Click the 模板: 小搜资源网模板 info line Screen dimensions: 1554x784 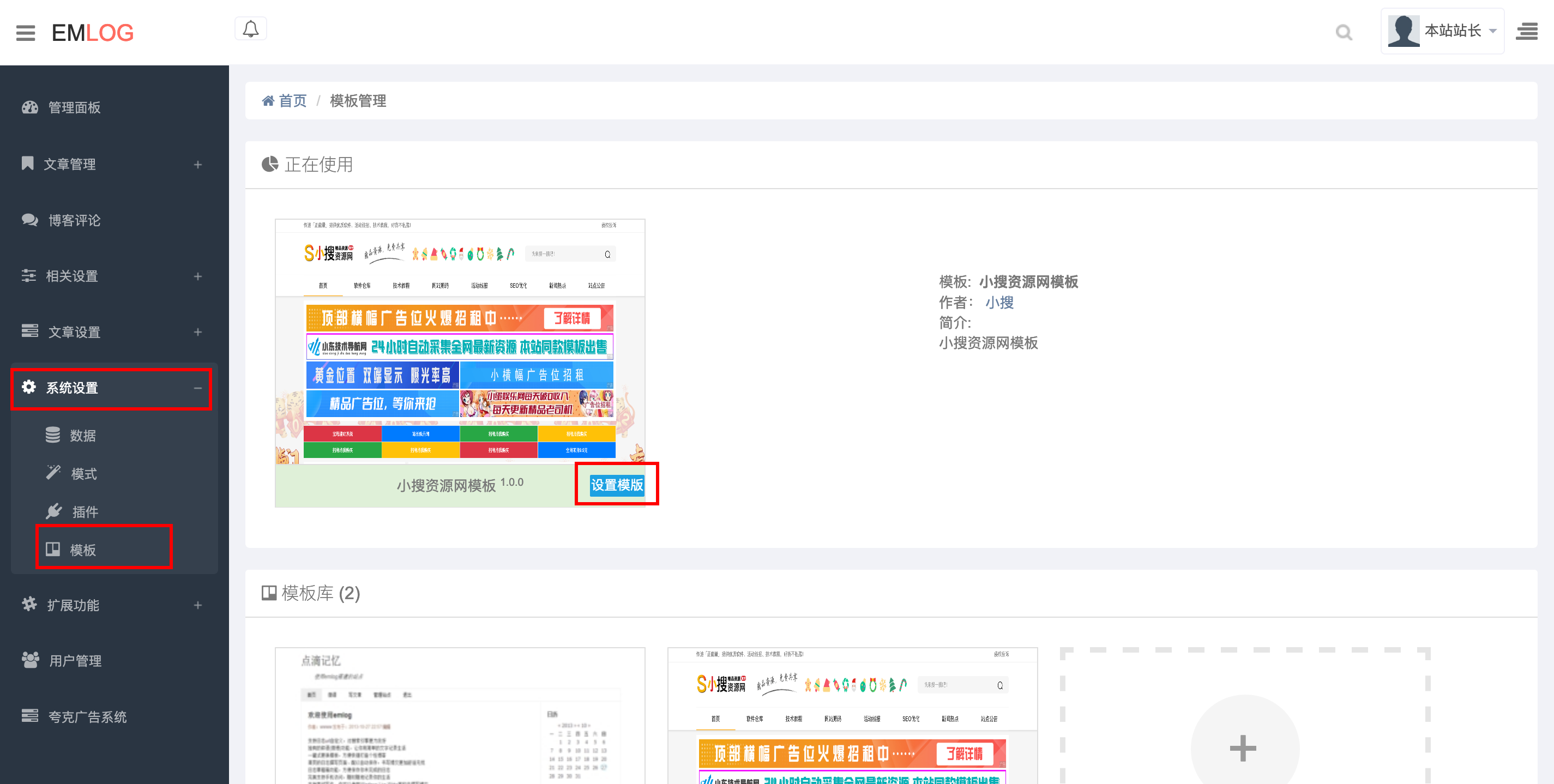pyautogui.click(x=1009, y=282)
